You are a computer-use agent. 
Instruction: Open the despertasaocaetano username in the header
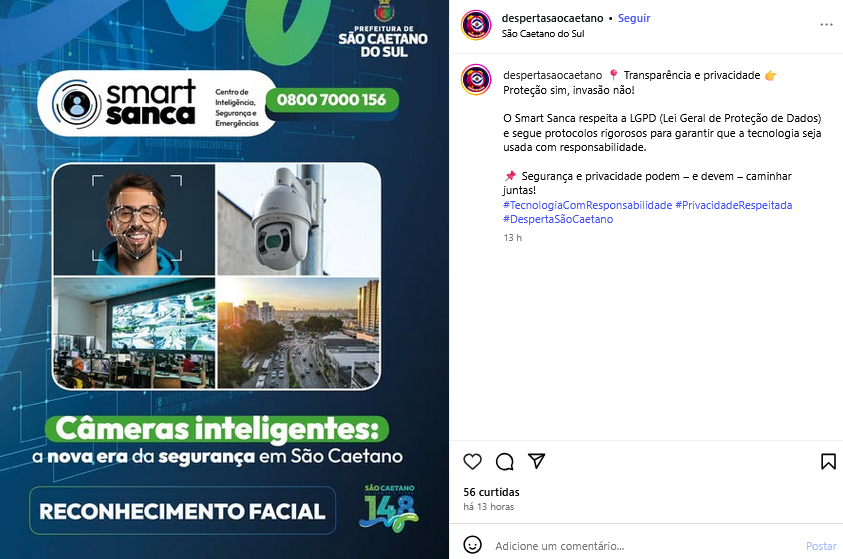pos(552,18)
